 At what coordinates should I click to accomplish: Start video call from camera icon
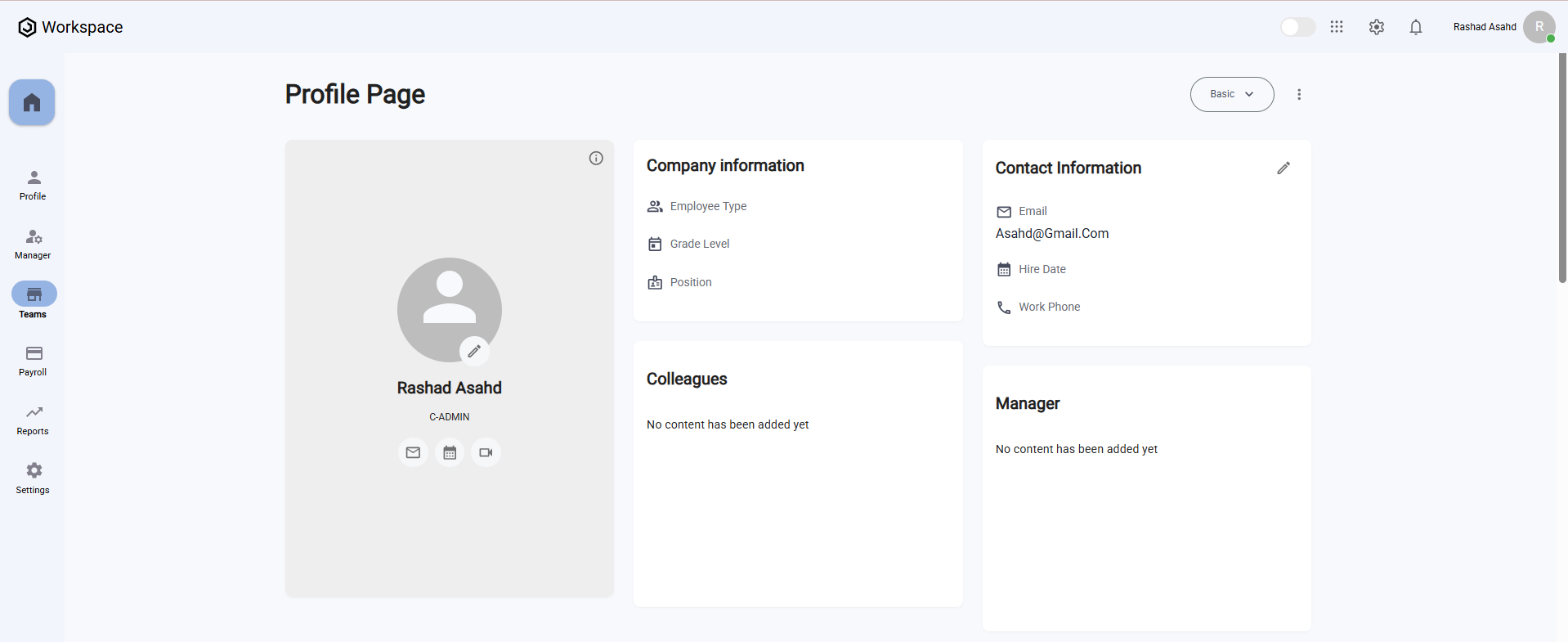click(486, 452)
